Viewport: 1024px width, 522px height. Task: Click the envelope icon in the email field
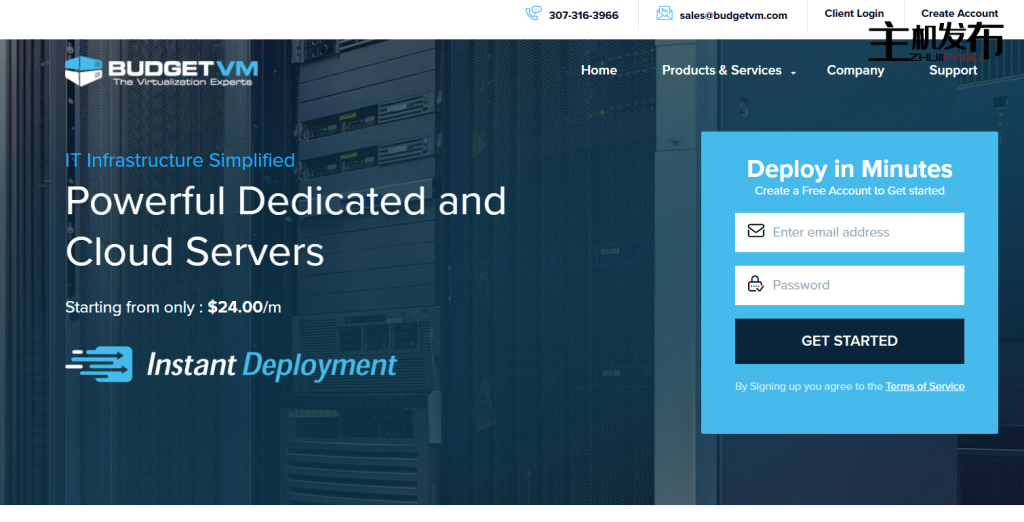pyautogui.click(x=756, y=232)
